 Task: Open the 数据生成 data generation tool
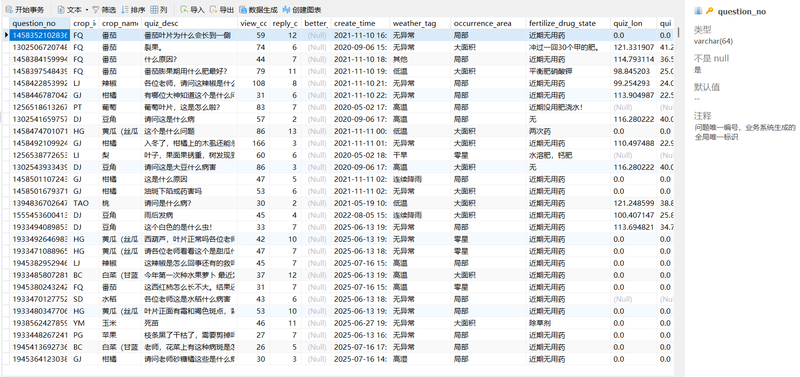pyautogui.click(x=258, y=10)
